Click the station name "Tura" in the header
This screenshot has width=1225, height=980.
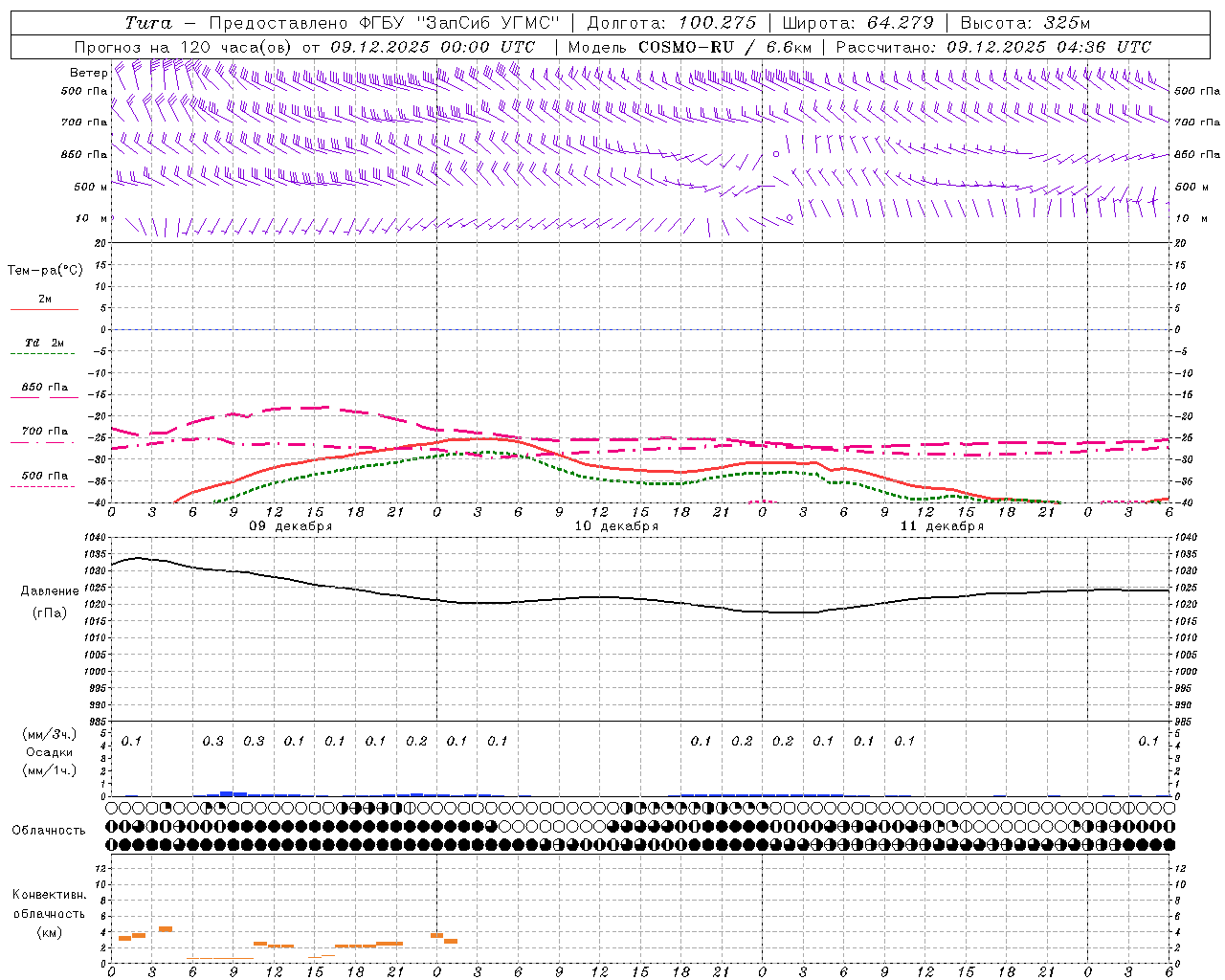148,23
